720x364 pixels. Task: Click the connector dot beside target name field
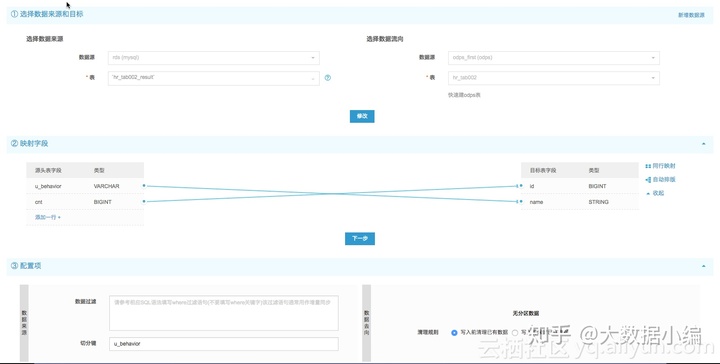coord(521,202)
